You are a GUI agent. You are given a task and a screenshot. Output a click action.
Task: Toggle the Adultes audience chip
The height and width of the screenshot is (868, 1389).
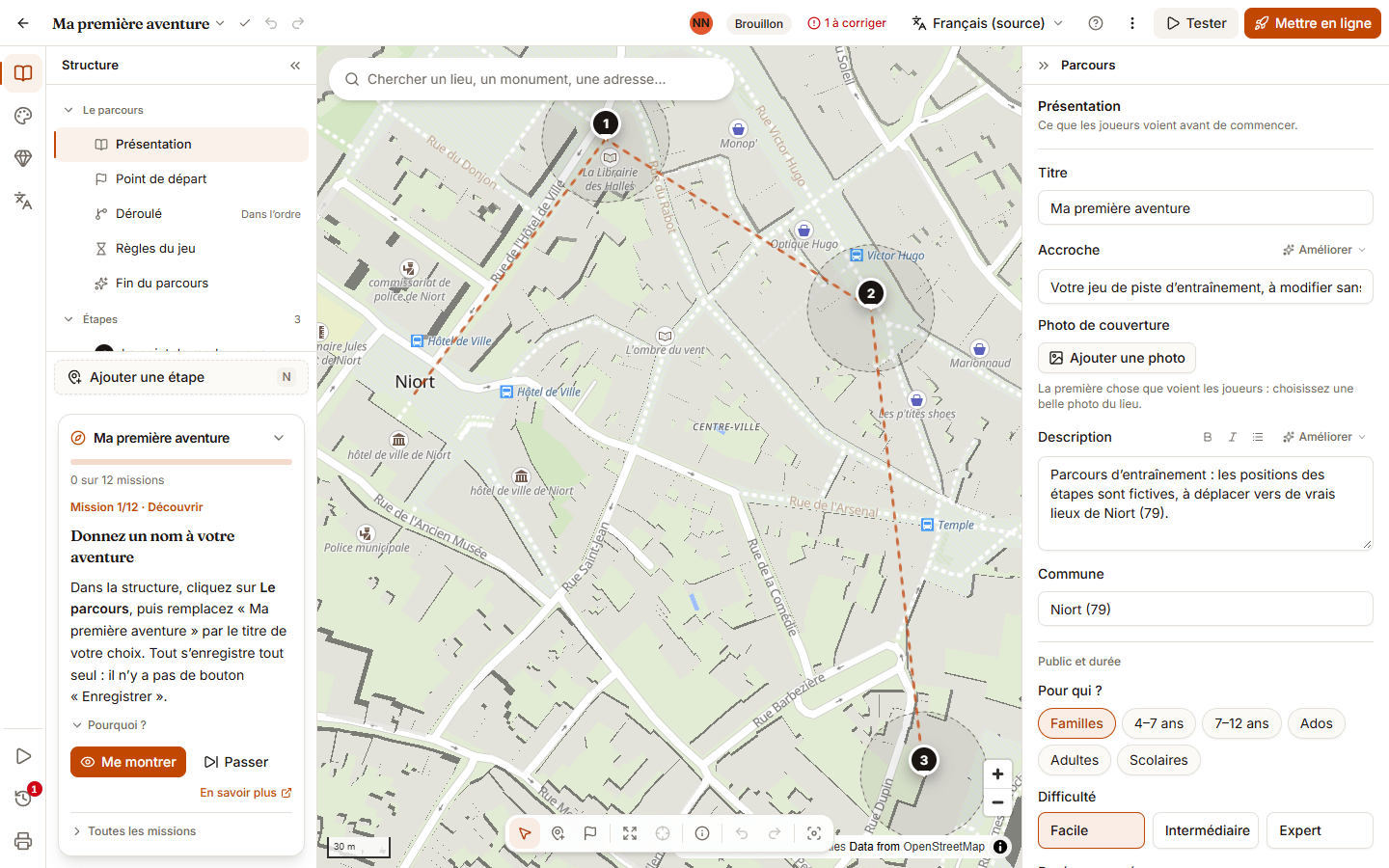[x=1075, y=760]
